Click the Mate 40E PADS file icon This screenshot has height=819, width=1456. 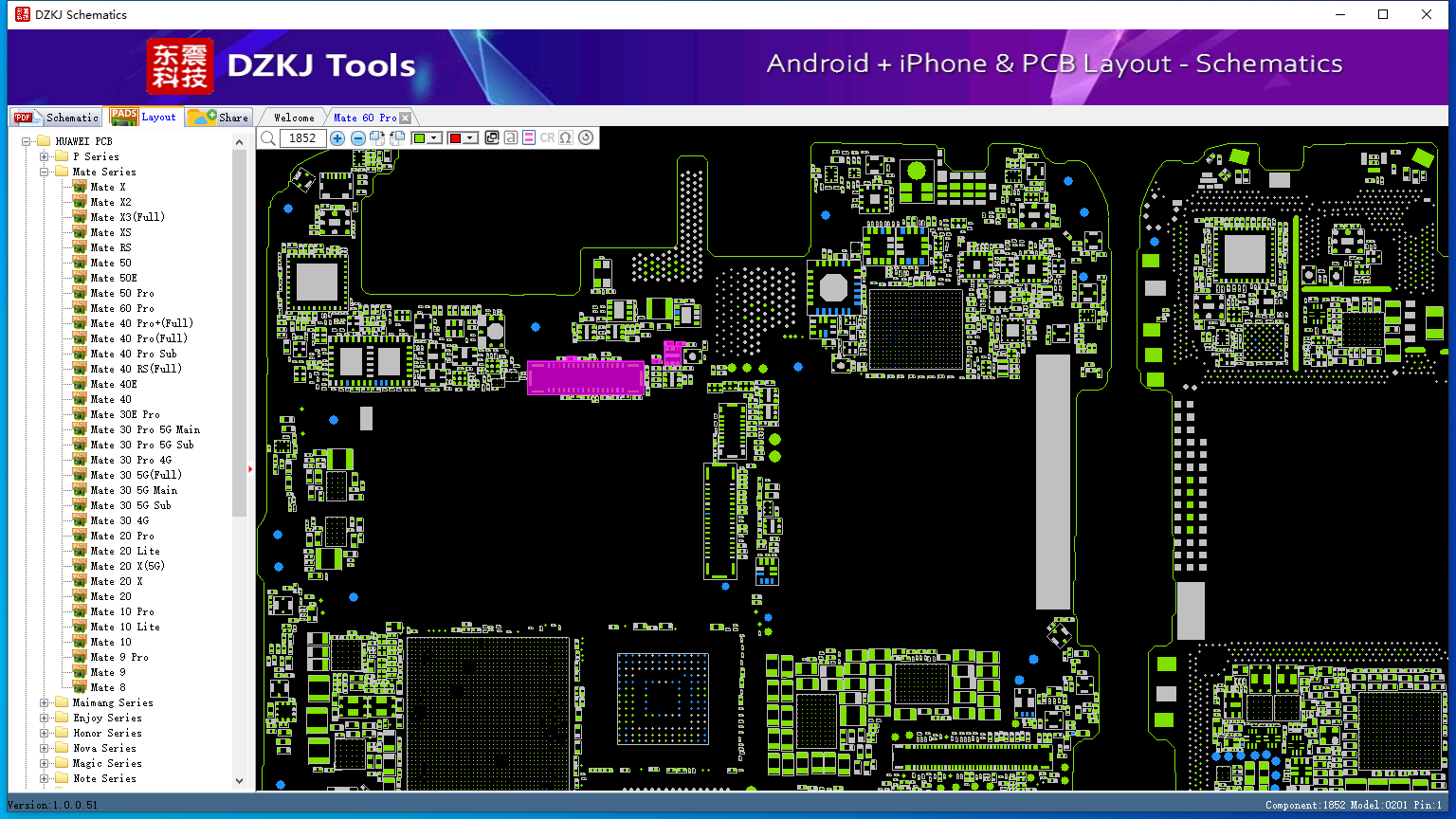click(x=80, y=384)
